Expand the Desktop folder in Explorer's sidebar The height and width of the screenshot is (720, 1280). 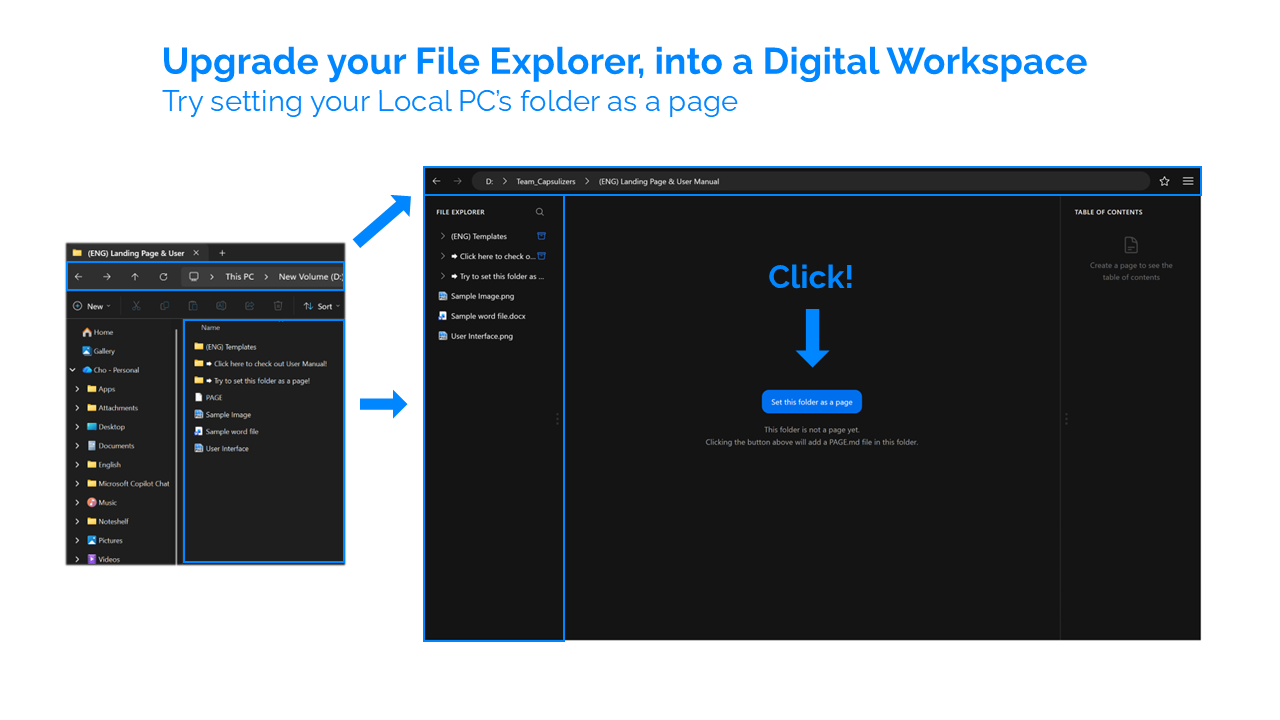[x=78, y=427]
